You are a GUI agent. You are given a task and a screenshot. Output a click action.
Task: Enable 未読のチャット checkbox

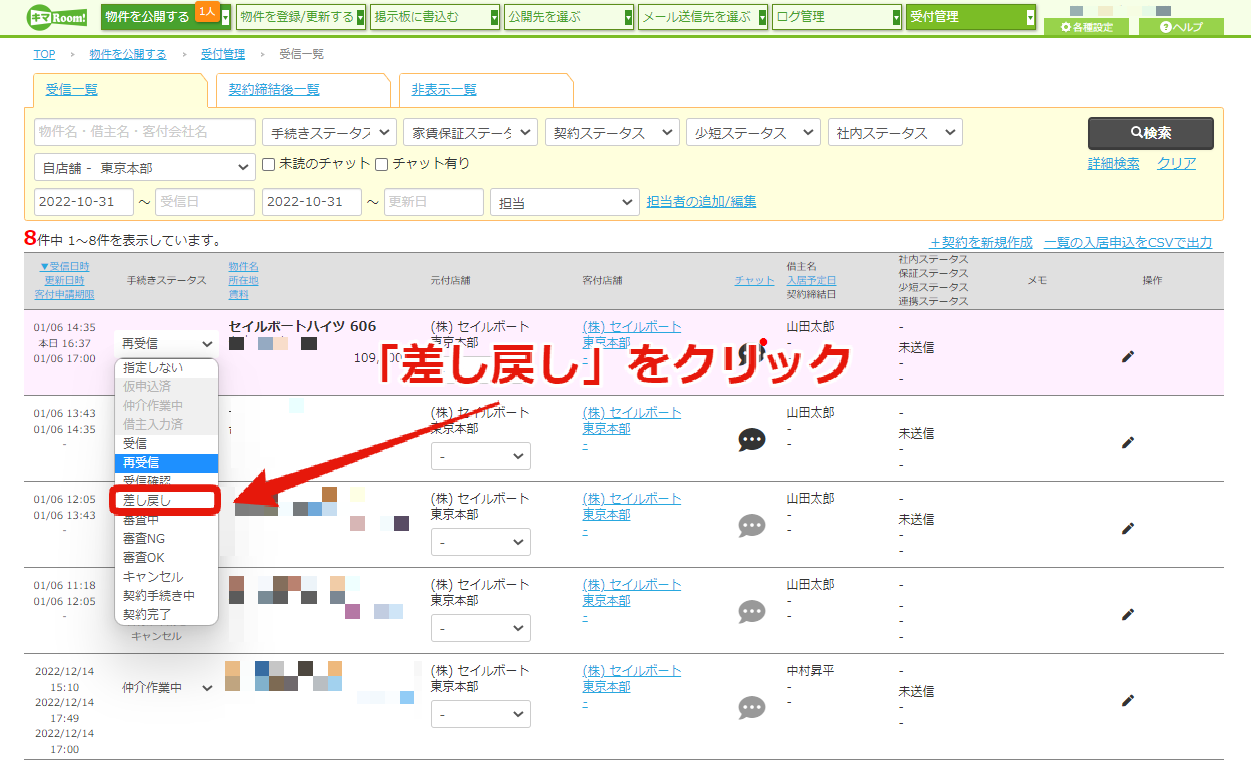(x=268, y=164)
